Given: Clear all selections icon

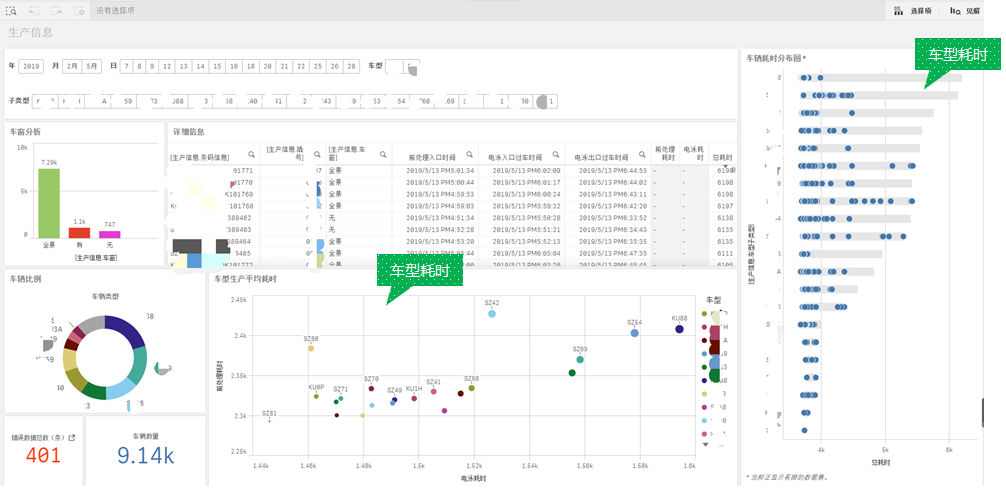Looking at the screenshot, I should [x=79, y=11].
